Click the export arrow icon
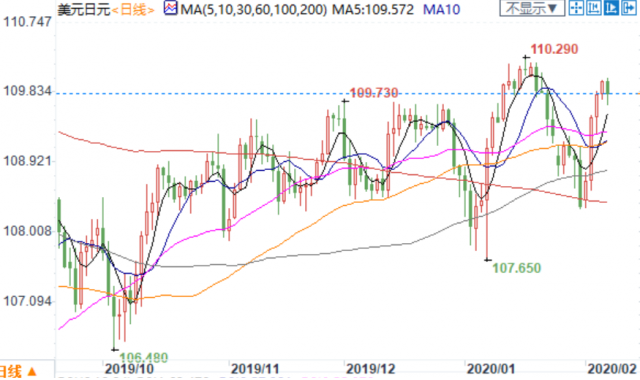 point(629,8)
